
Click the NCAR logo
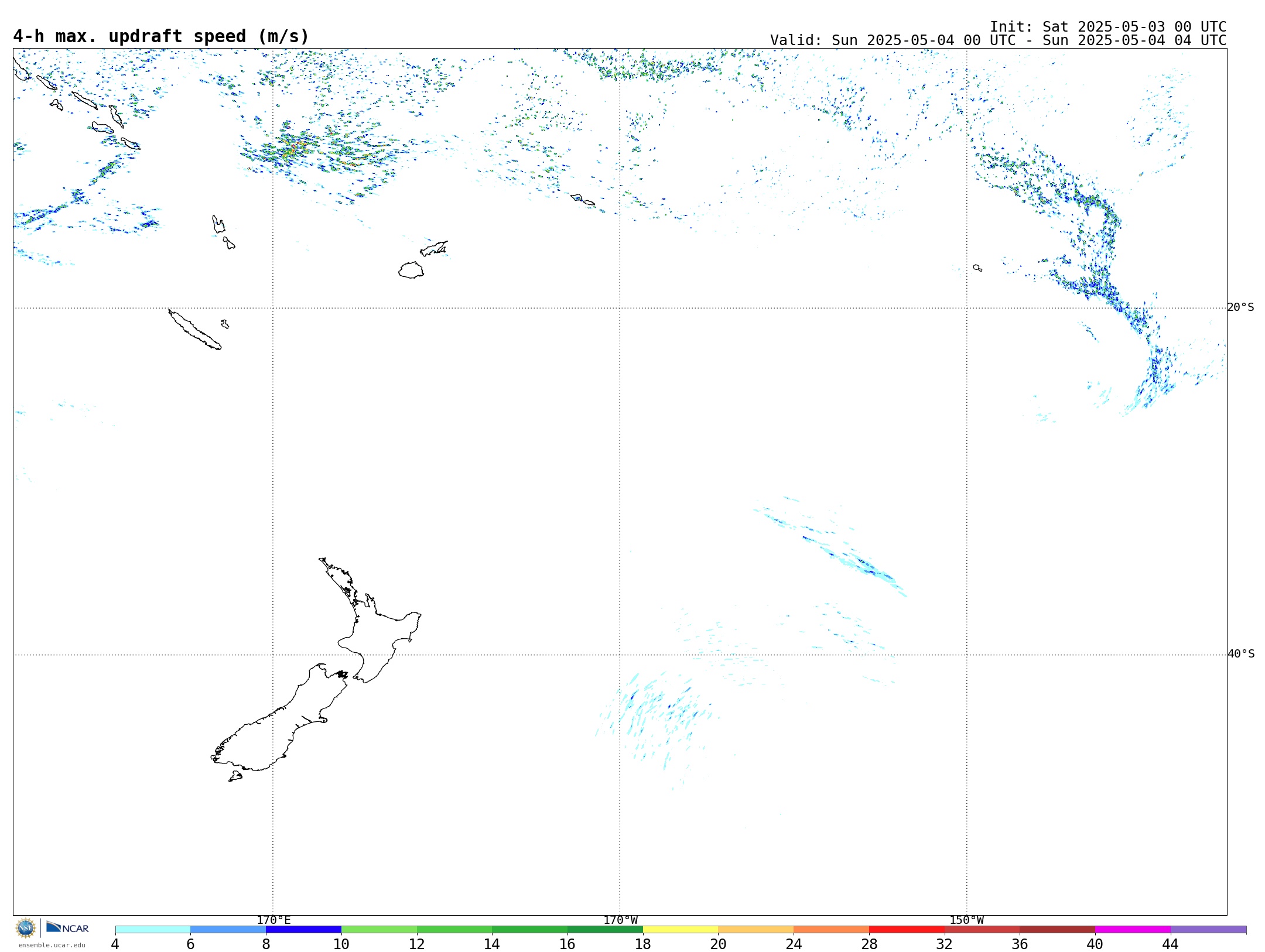point(67,927)
